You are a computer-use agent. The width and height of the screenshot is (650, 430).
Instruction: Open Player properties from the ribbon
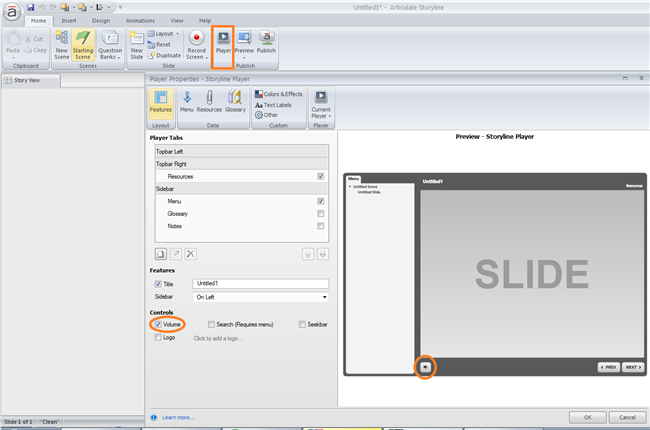click(x=224, y=43)
